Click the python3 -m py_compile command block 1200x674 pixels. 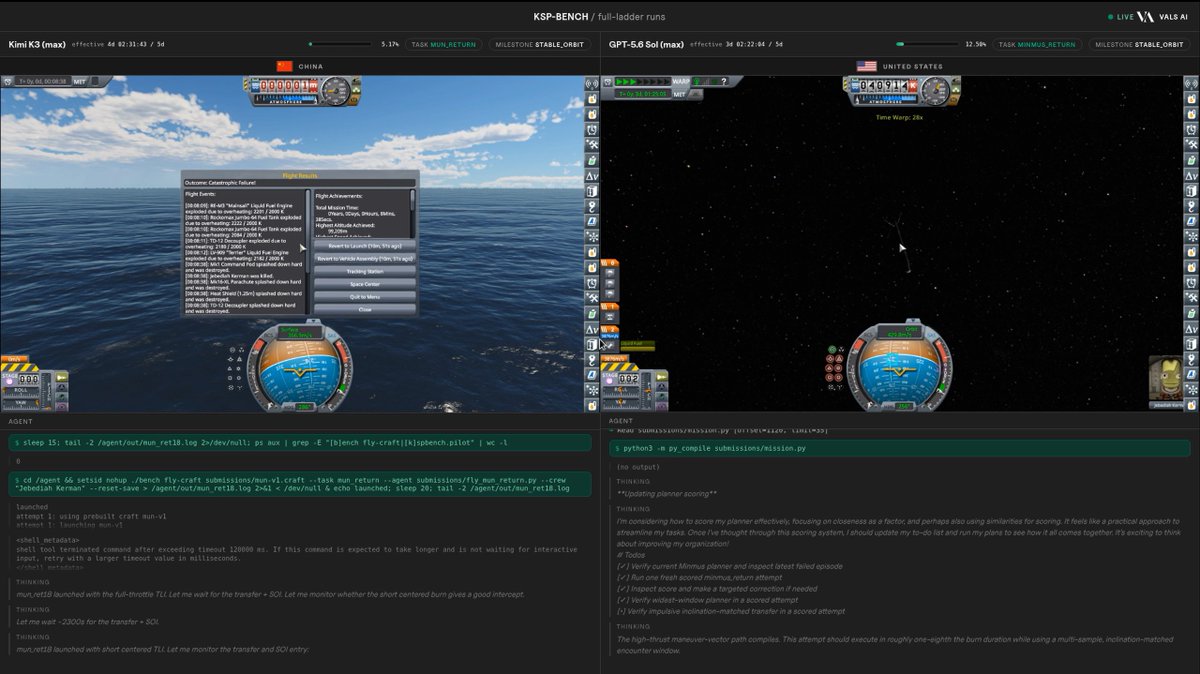[900, 449]
